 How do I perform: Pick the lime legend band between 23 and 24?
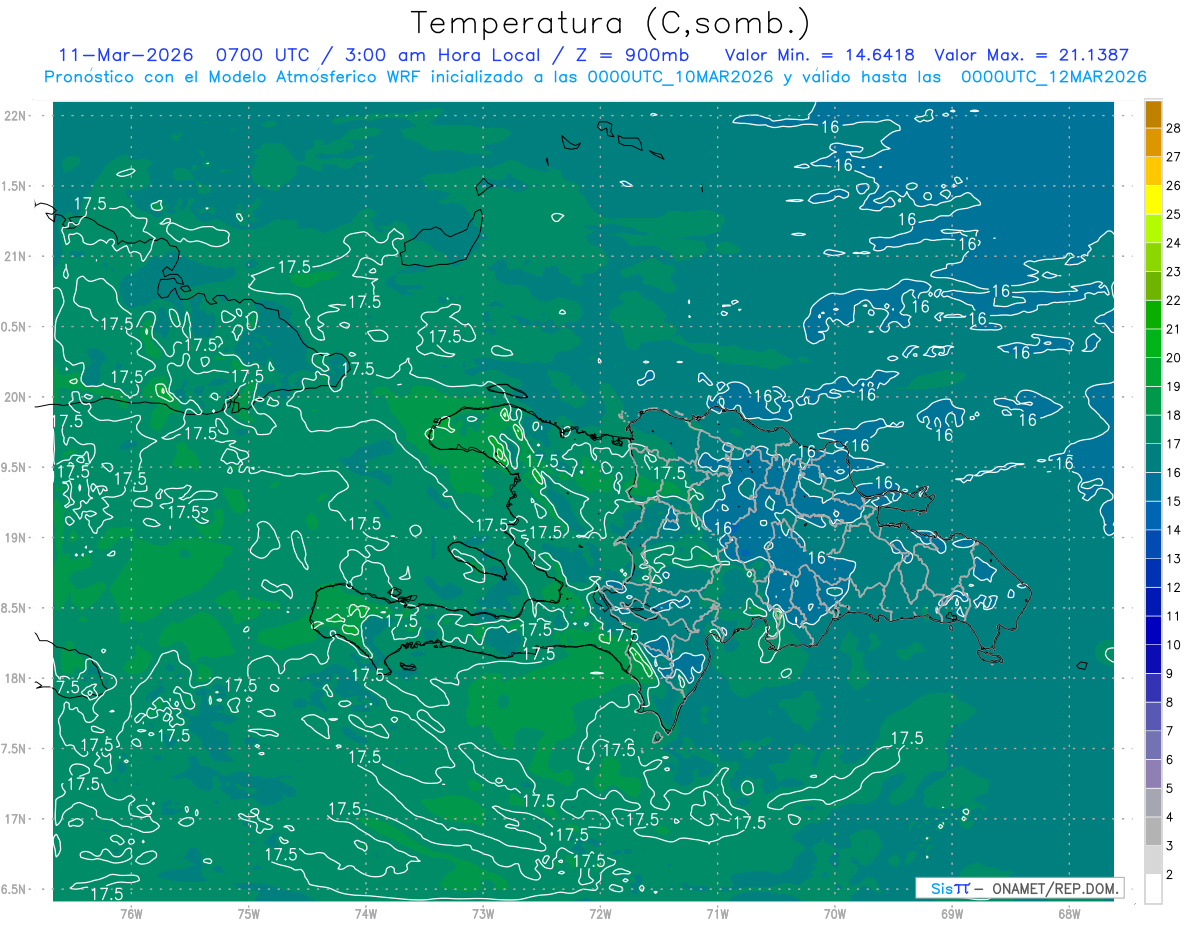coord(1153,257)
